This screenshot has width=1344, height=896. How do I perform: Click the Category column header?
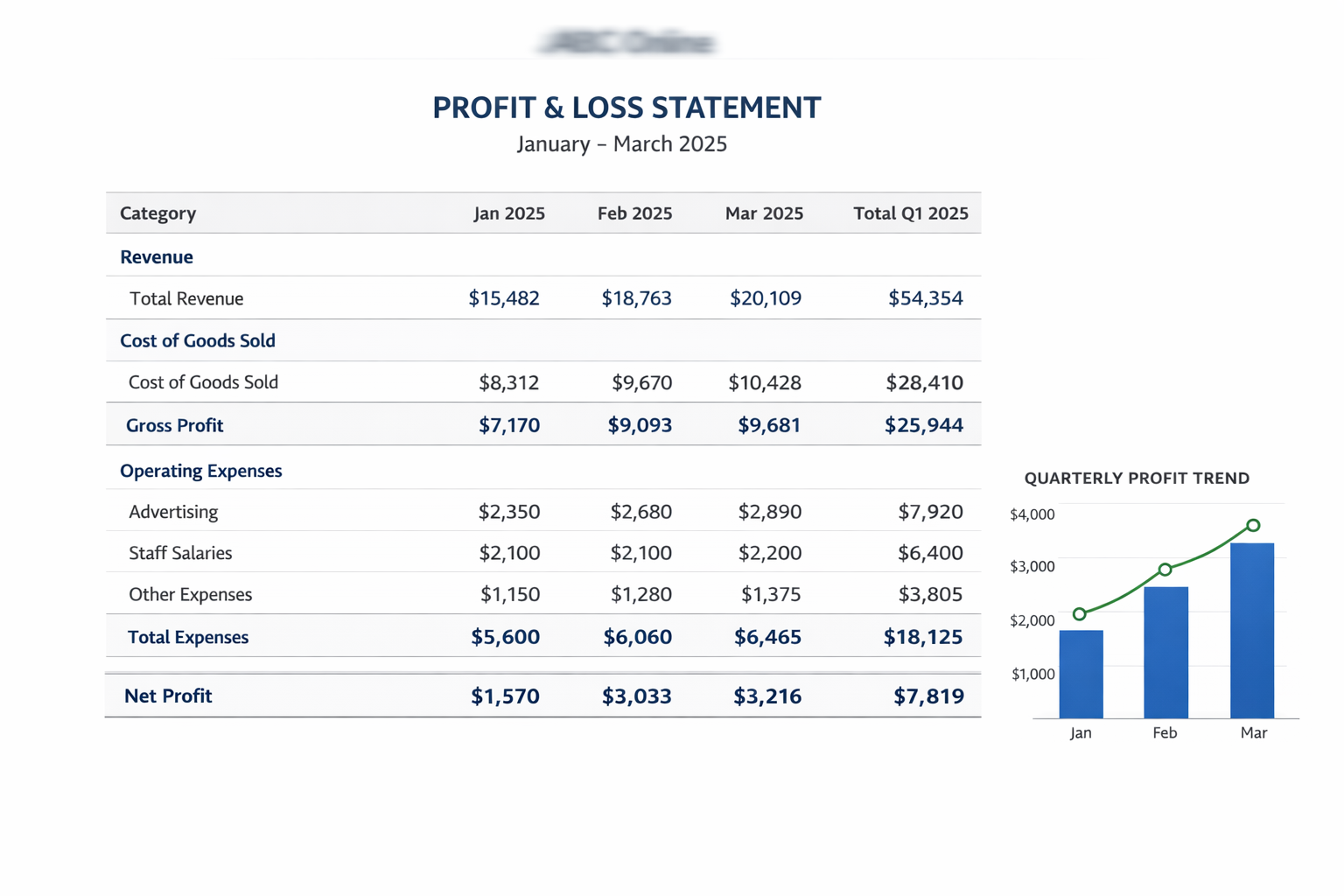pyautogui.click(x=158, y=213)
